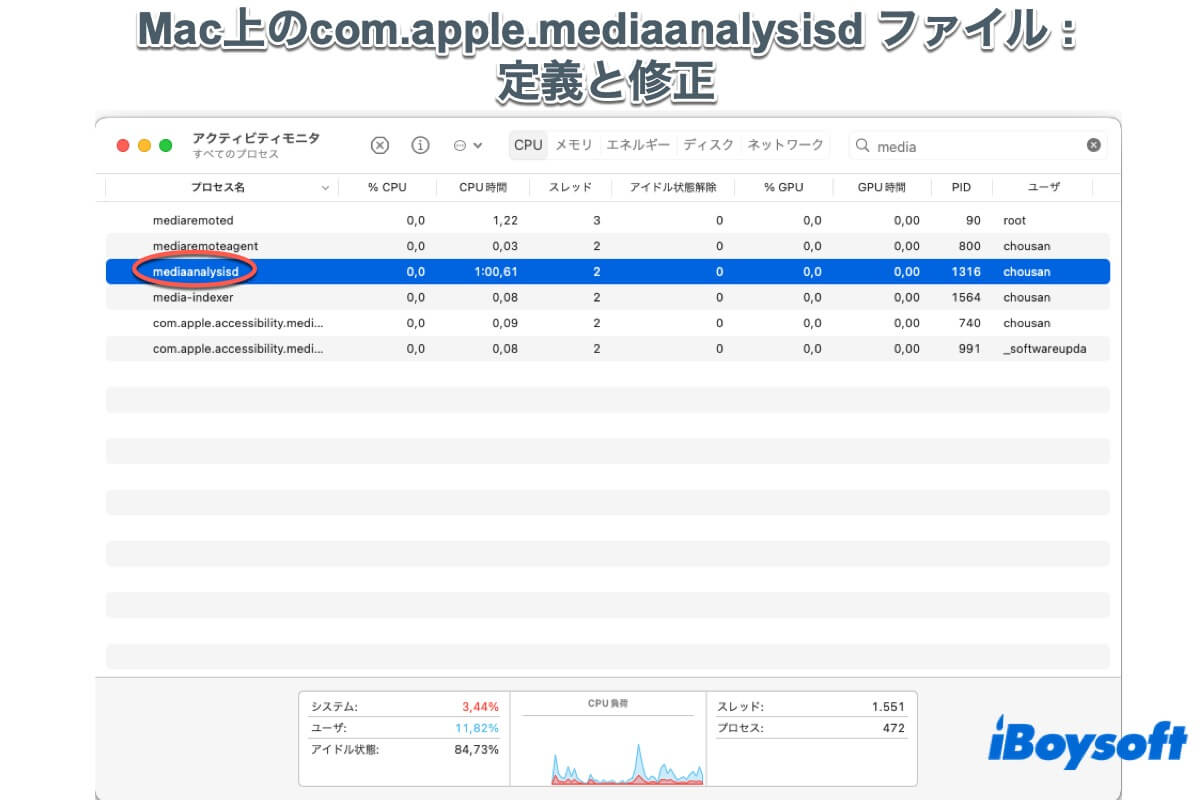The height and width of the screenshot is (800, 1200).
Task: Switch to the CPU tab
Action: [528, 145]
